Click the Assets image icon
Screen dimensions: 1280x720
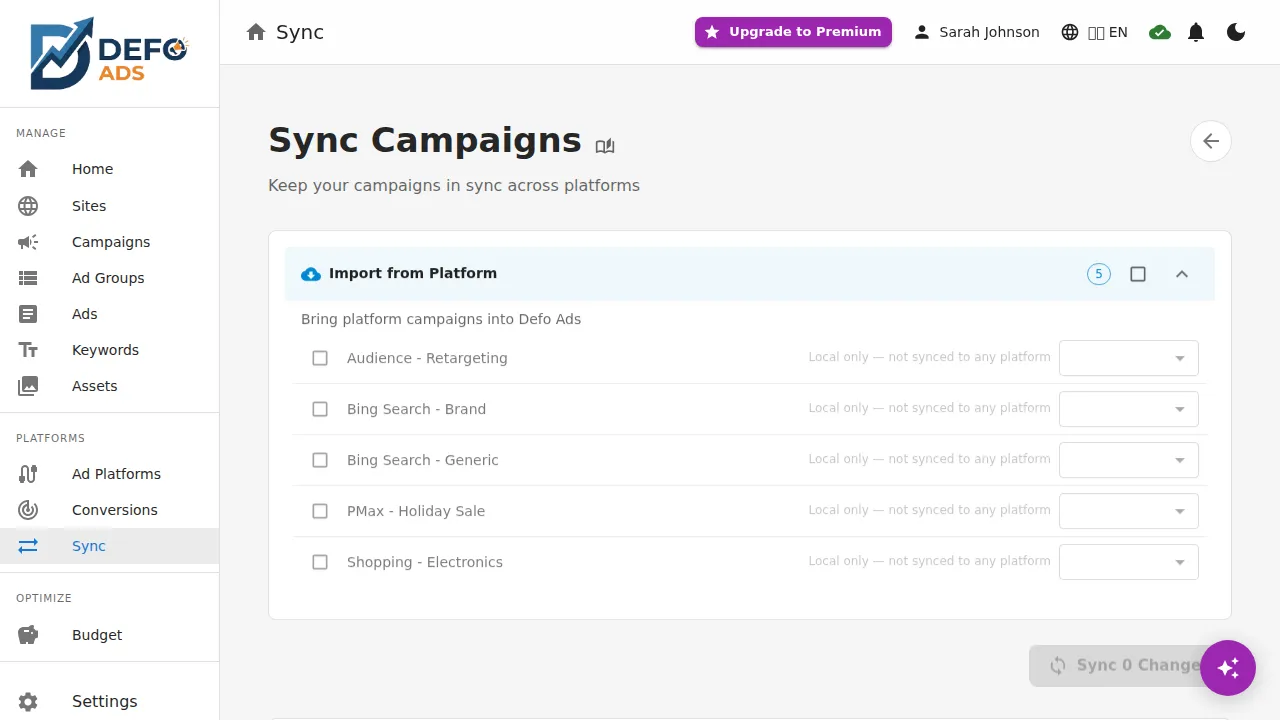[x=28, y=386]
